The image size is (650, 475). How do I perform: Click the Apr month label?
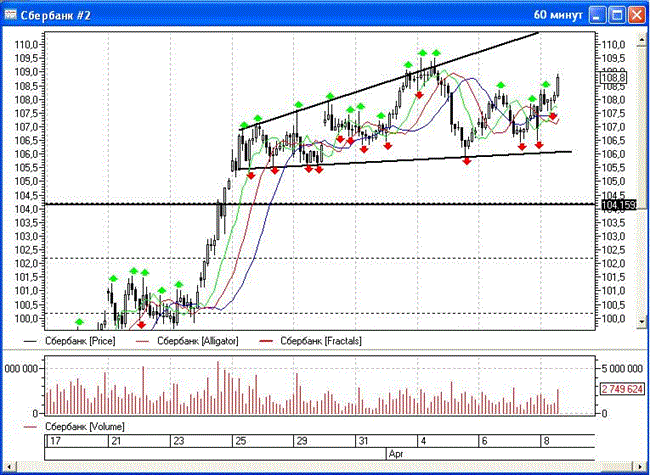point(396,454)
